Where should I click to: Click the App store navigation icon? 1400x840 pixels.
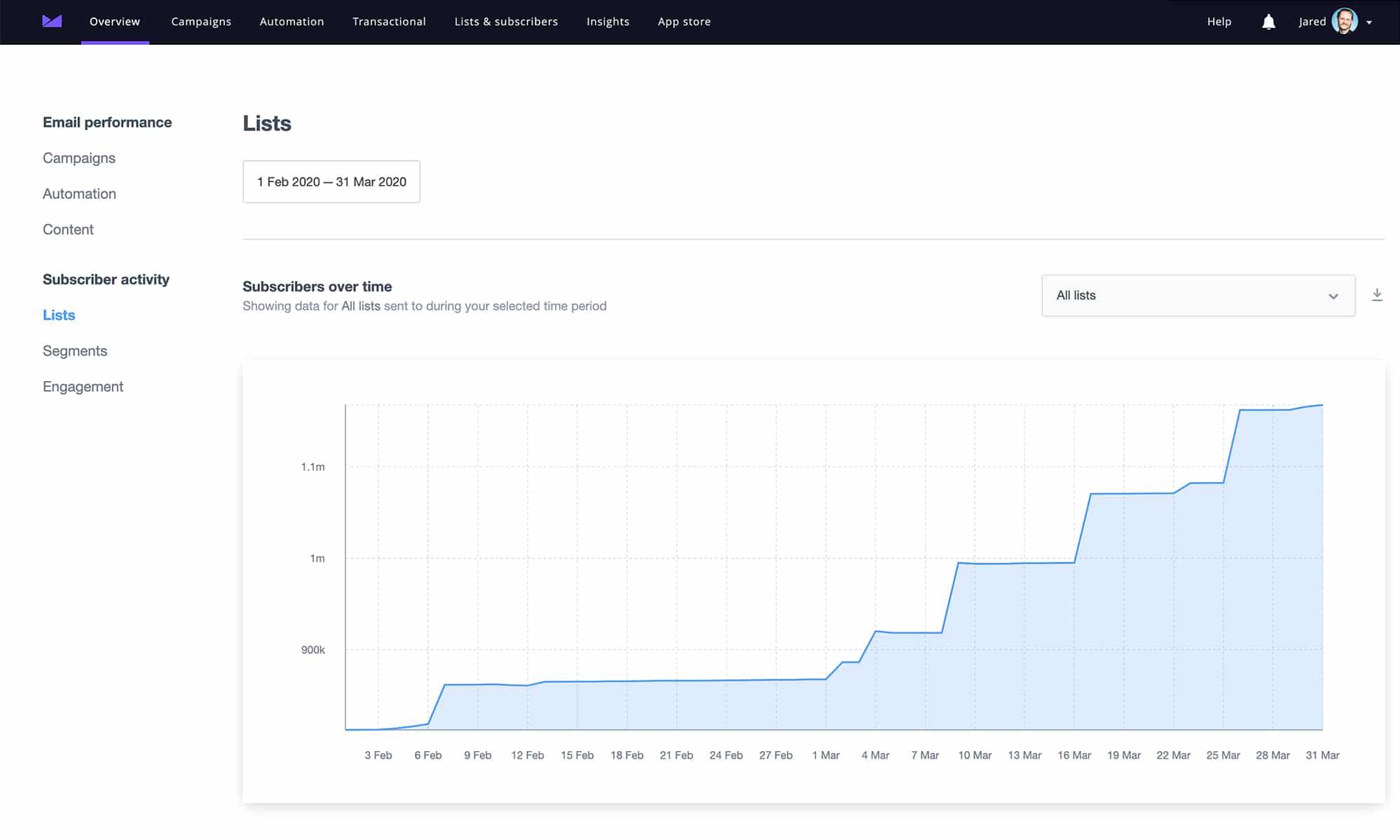(684, 22)
